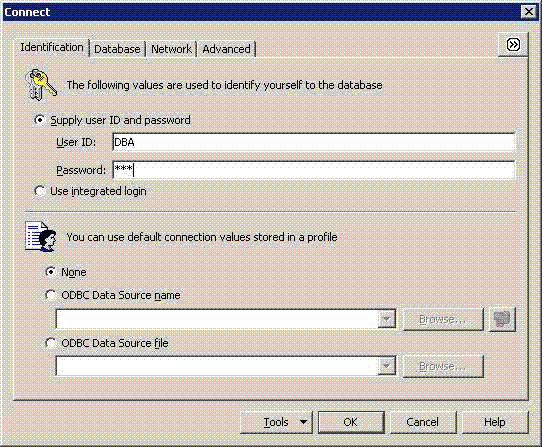Image resolution: width=542 pixels, height=447 pixels.
Task: Click the Cancel button
Action: (423, 422)
